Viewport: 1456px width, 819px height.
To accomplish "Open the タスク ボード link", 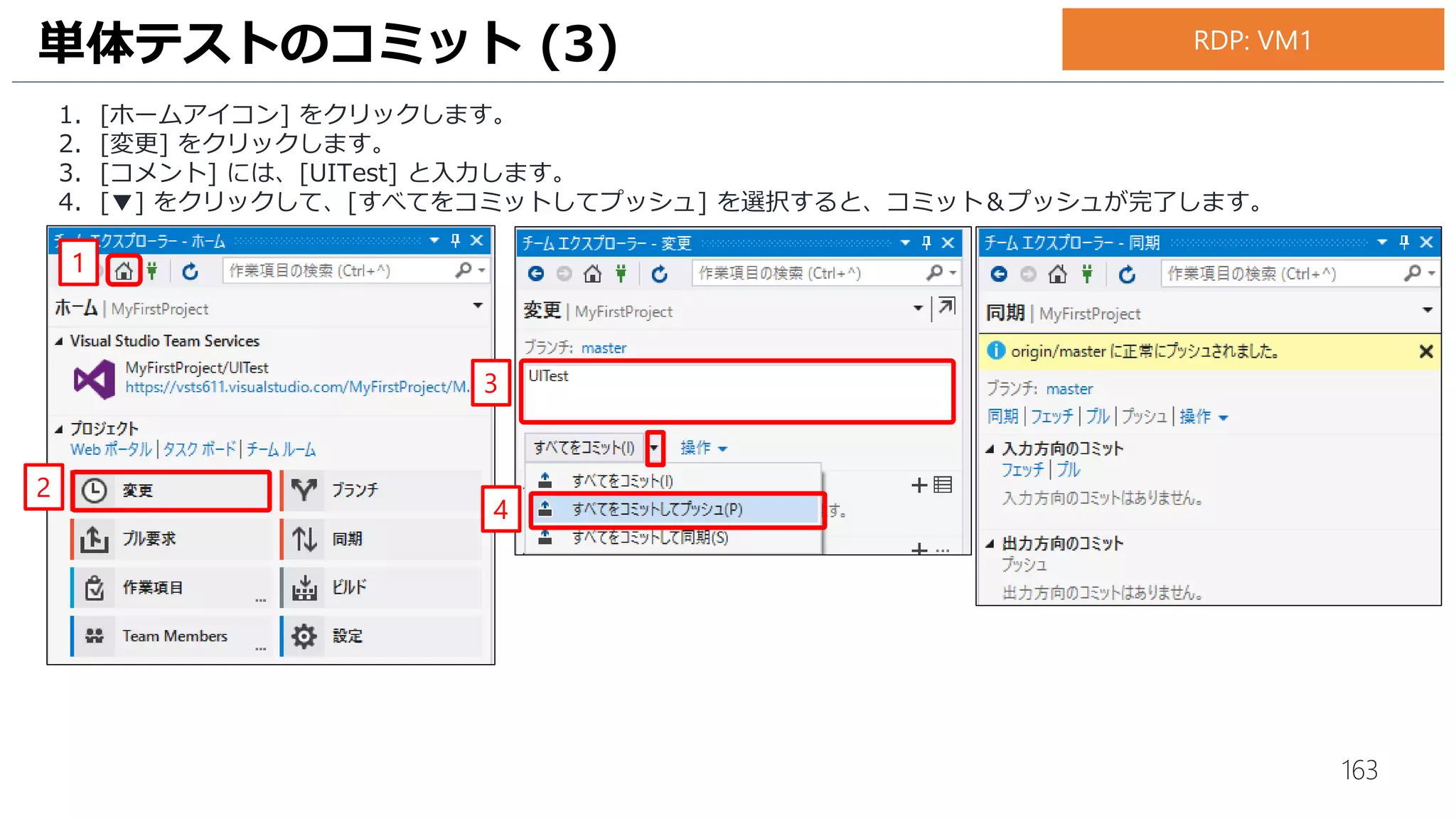I will tap(199, 449).
